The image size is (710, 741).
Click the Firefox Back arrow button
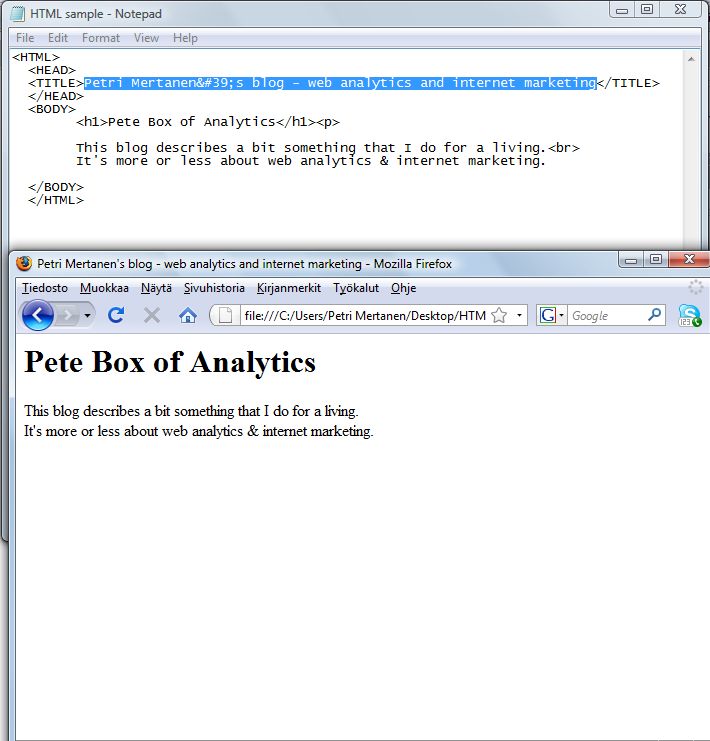tap(37, 315)
